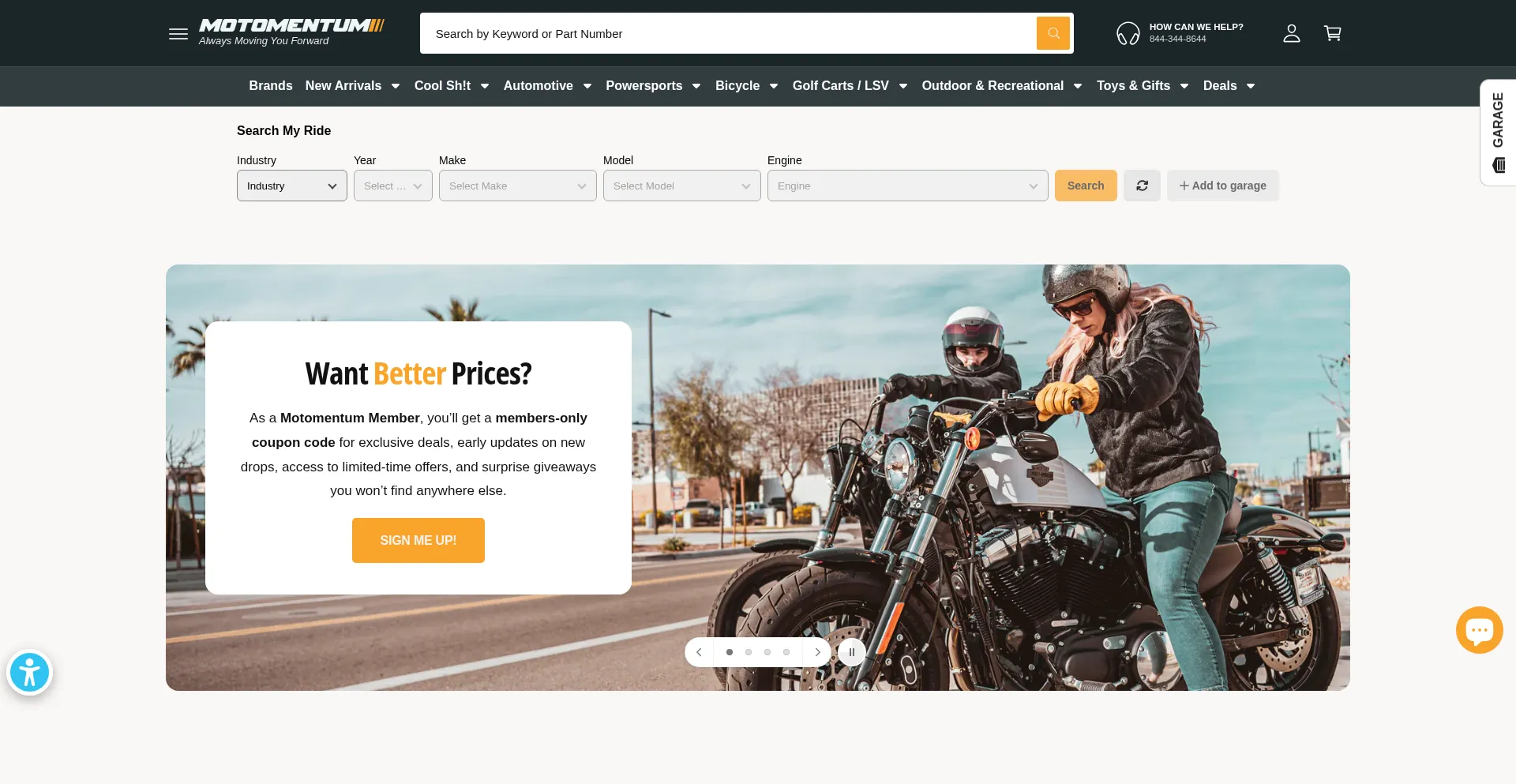The width and height of the screenshot is (1516, 784).
Task: Click the SIGN ME UP! button
Action: point(418,540)
